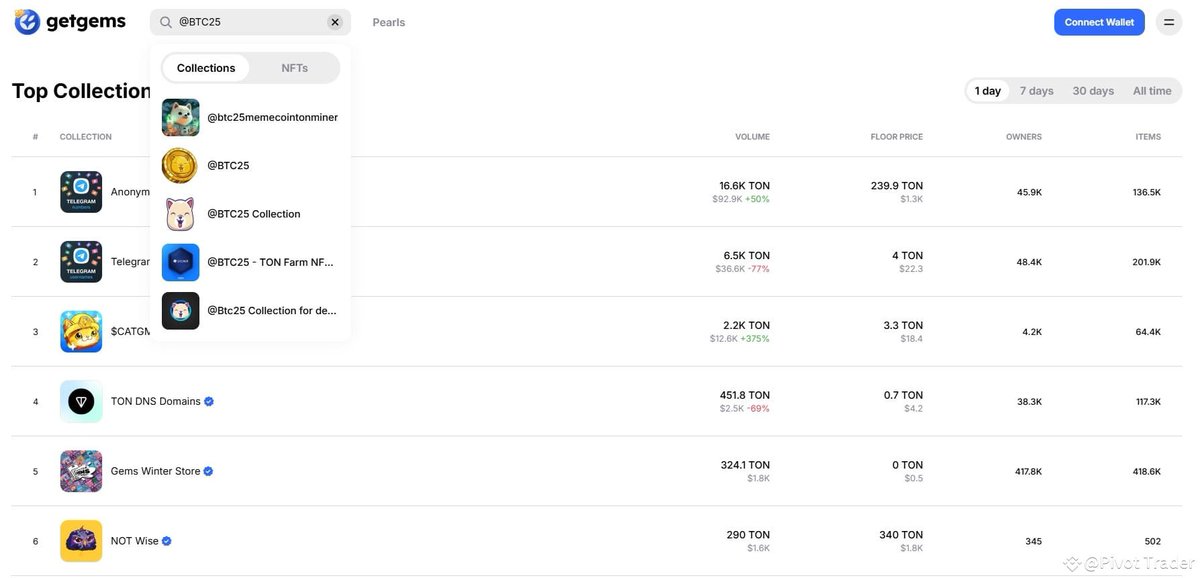The width and height of the screenshot is (1200, 578).
Task: Click the COLLECTION column header
Action: tap(86, 137)
